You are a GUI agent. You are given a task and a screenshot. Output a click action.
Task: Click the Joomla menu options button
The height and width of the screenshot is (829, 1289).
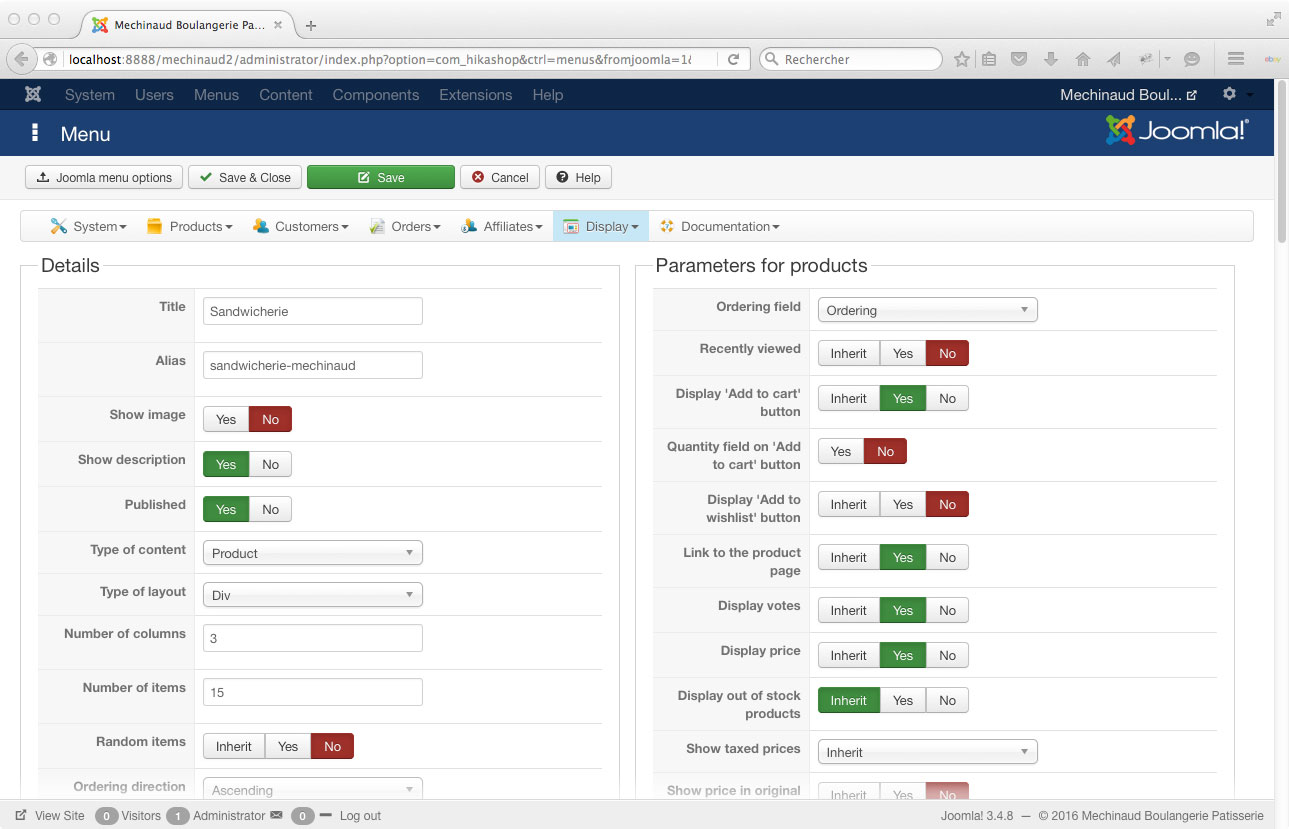(104, 177)
